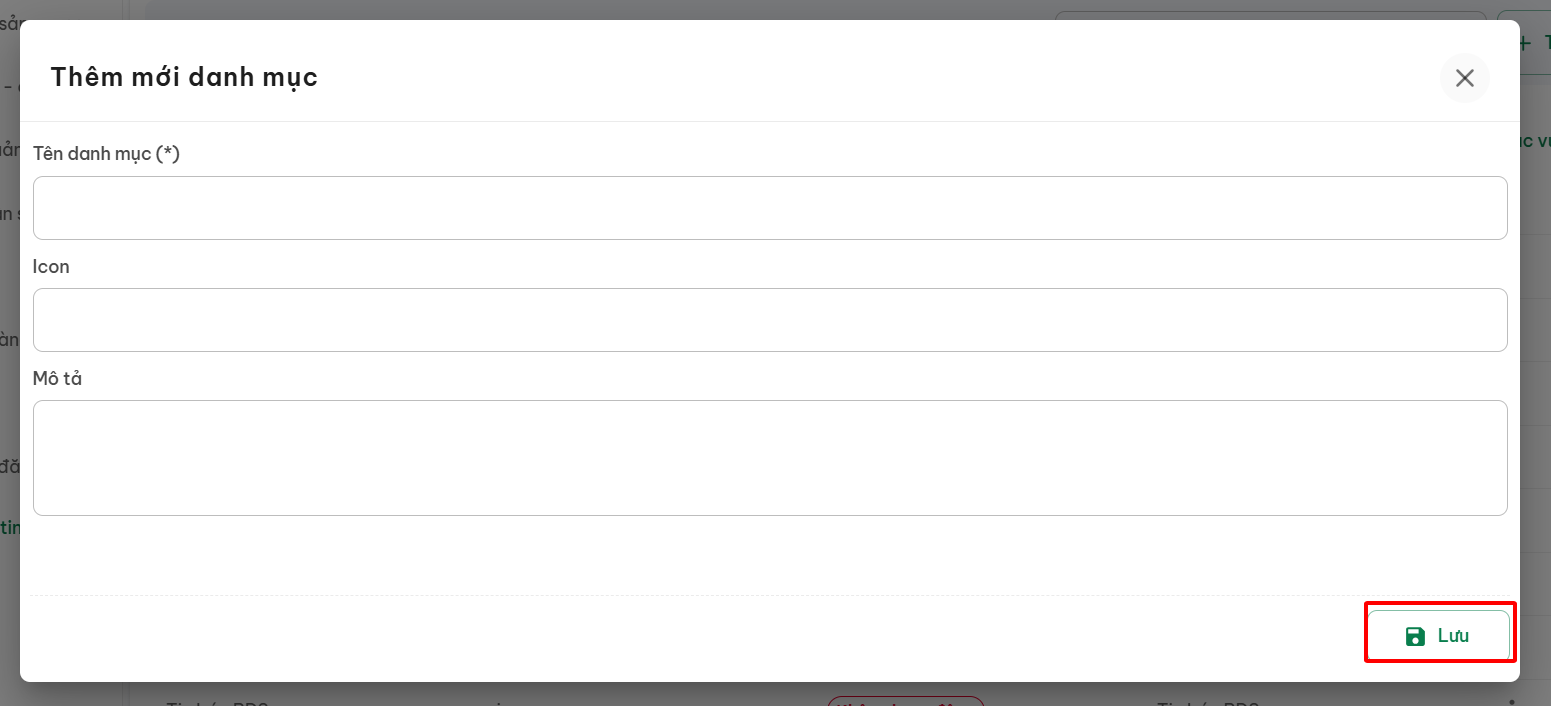This screenshot has width=1551, height=706.
Task: Select the green highlighted sidebar item
Action: tap(10, 527)
